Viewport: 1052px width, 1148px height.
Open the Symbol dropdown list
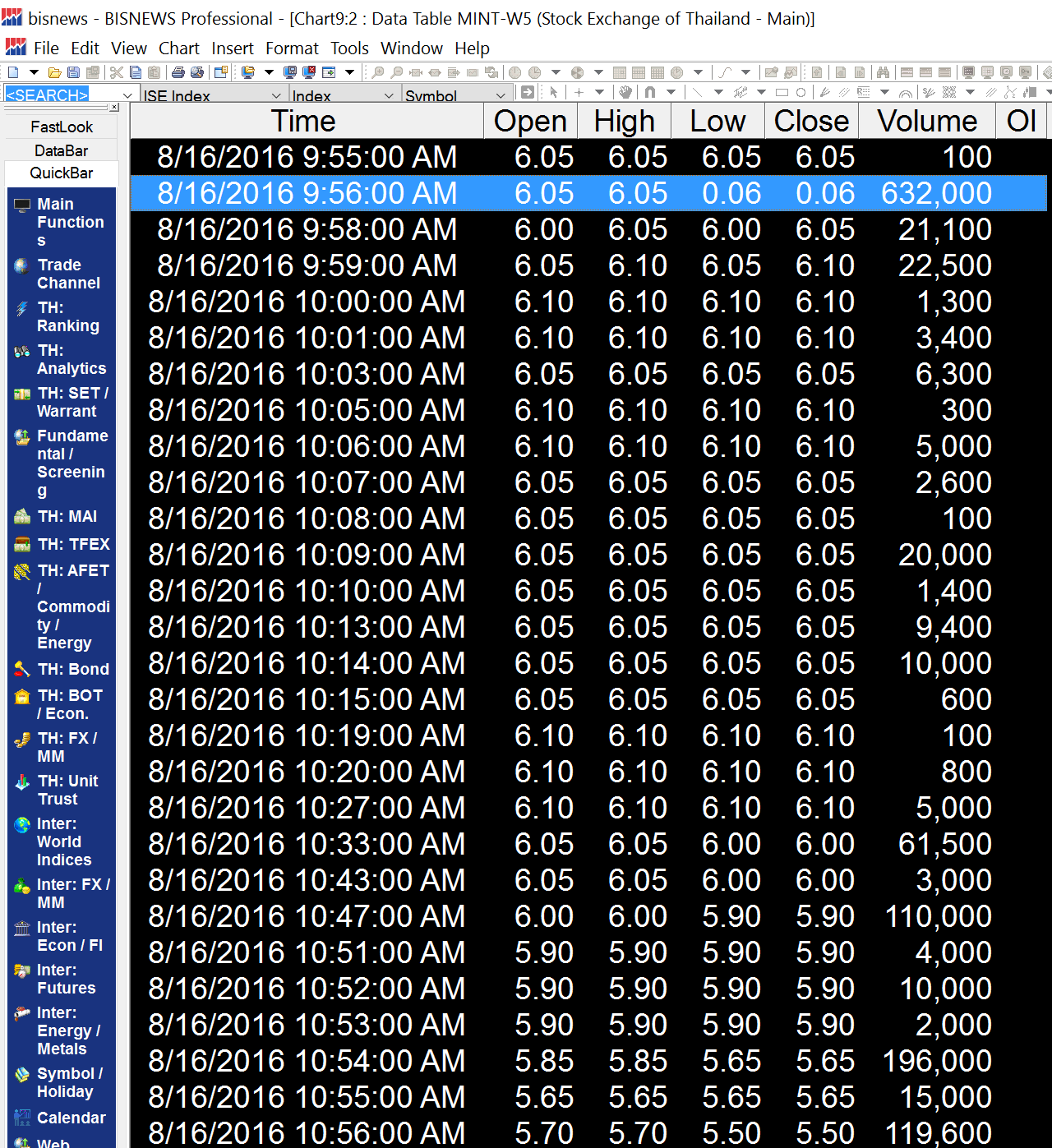coord(501,96)
